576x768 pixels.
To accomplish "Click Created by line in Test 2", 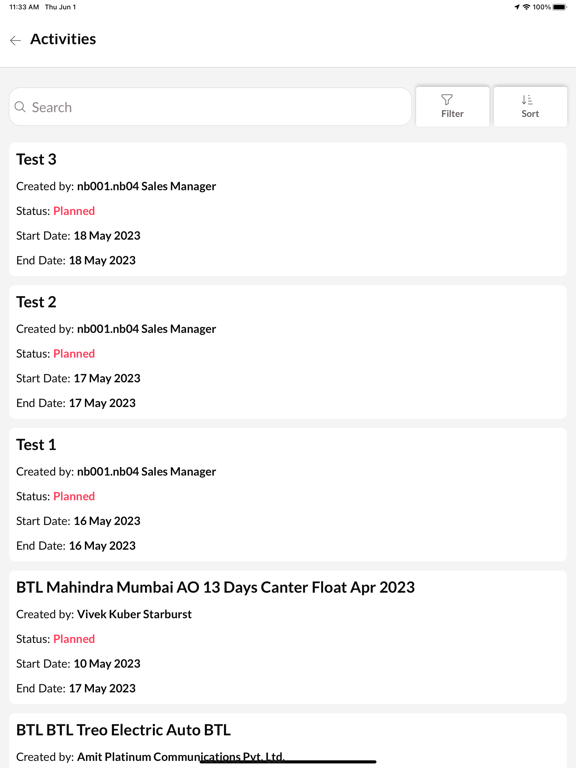I will (116, 329).
